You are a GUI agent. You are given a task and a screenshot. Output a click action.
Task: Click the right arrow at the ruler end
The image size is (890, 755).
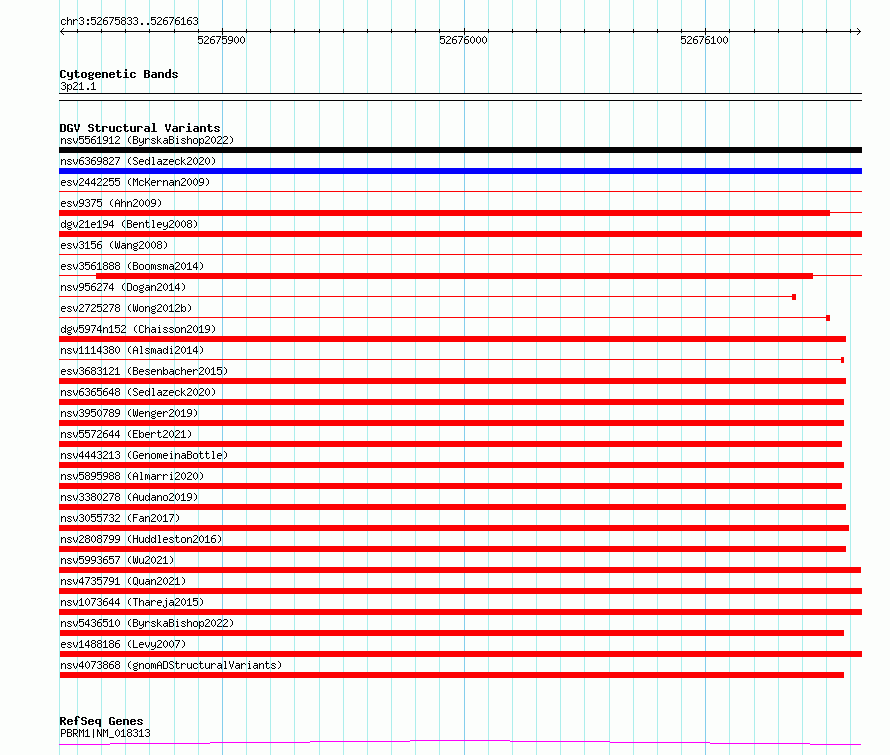click(x=858, y=32)
